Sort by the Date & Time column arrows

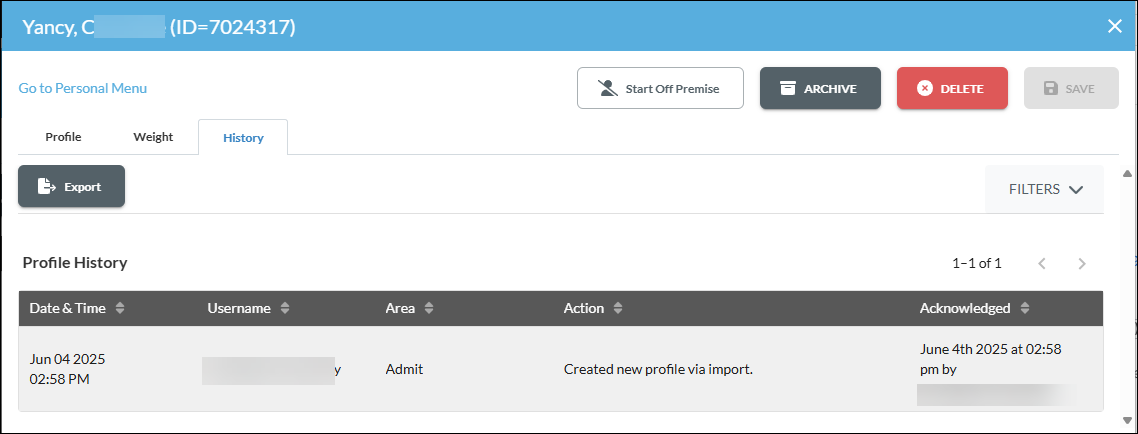point(120,308)
